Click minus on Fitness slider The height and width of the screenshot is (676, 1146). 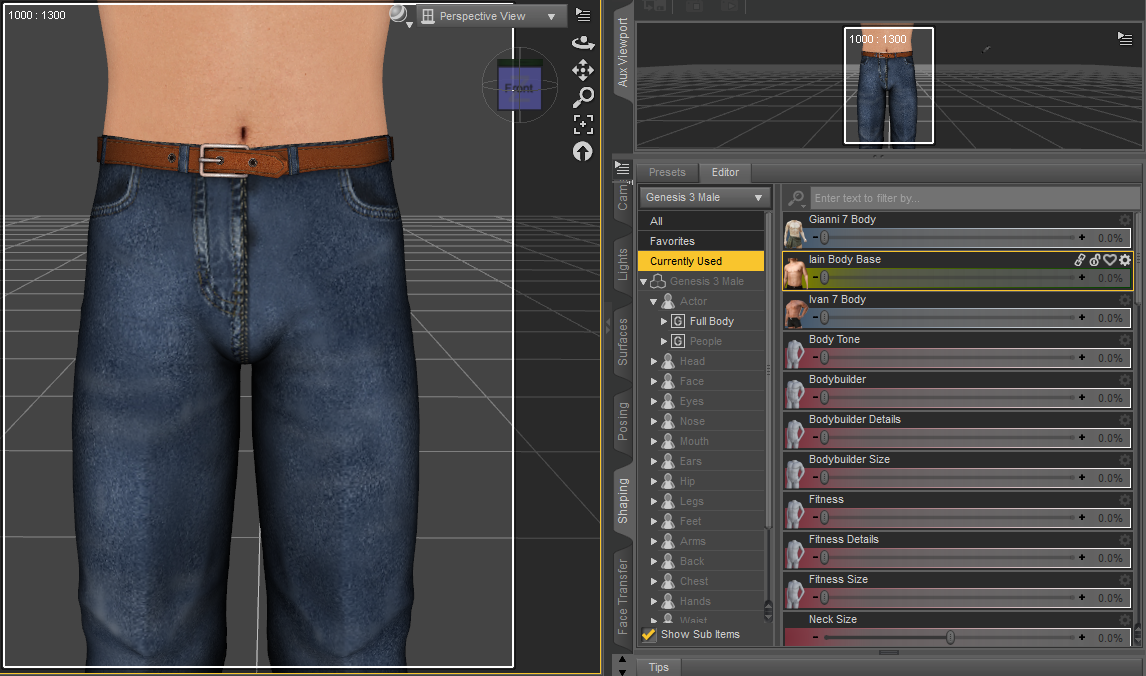[x=815, y=517]
